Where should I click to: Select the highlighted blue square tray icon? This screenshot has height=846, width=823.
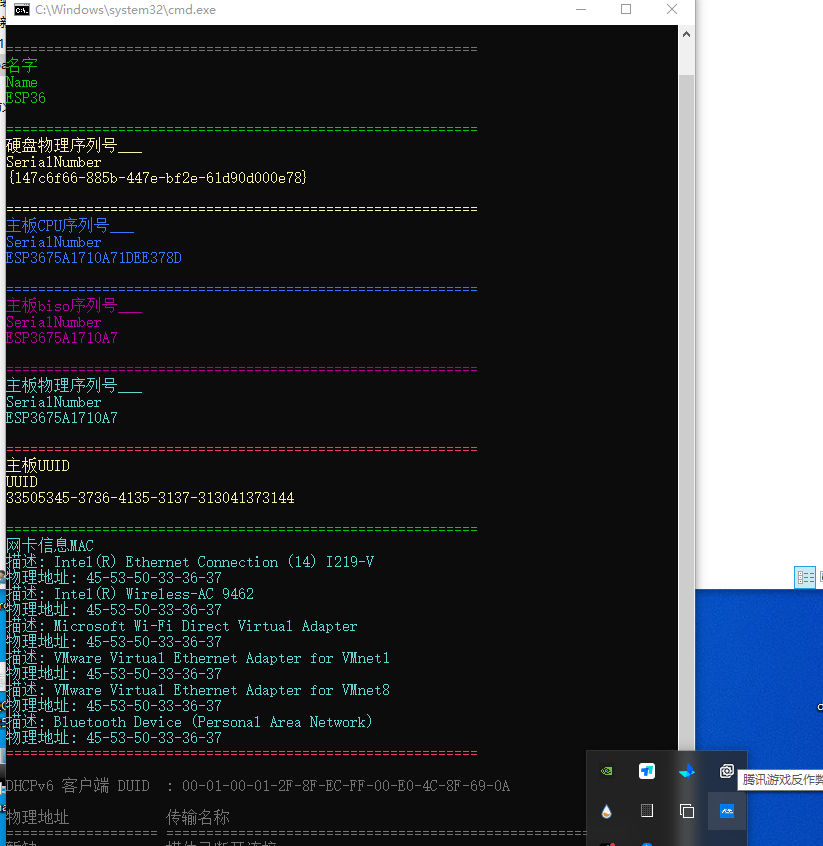pos(727,811)
